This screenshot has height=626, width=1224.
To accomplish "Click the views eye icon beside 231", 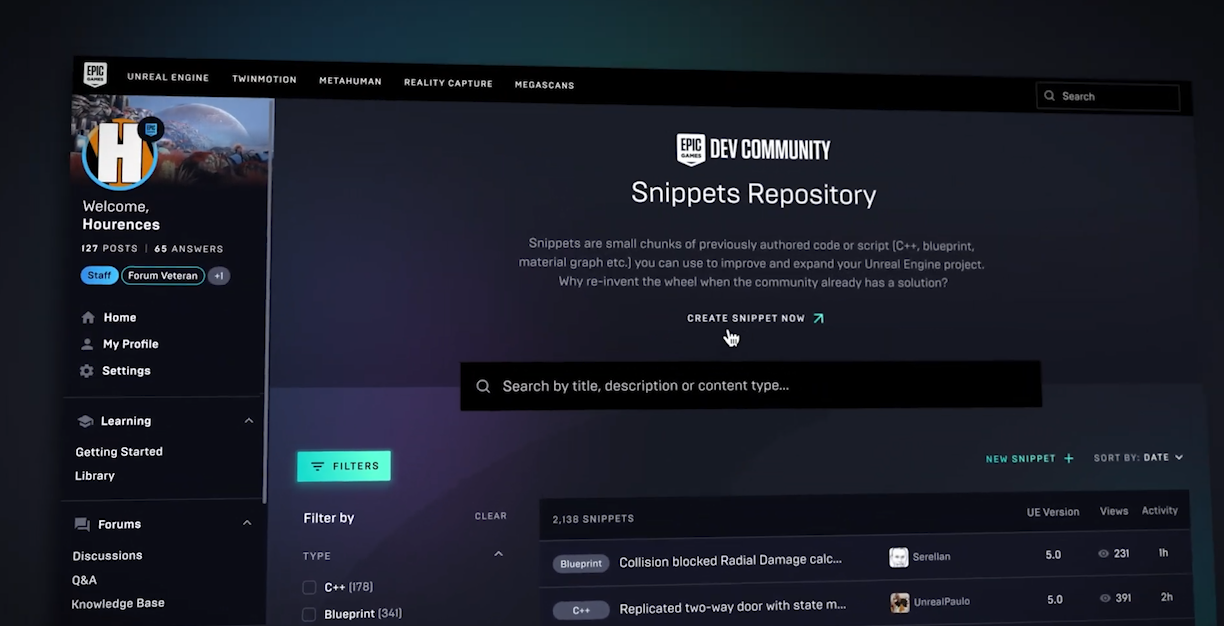I will 1104,553.
